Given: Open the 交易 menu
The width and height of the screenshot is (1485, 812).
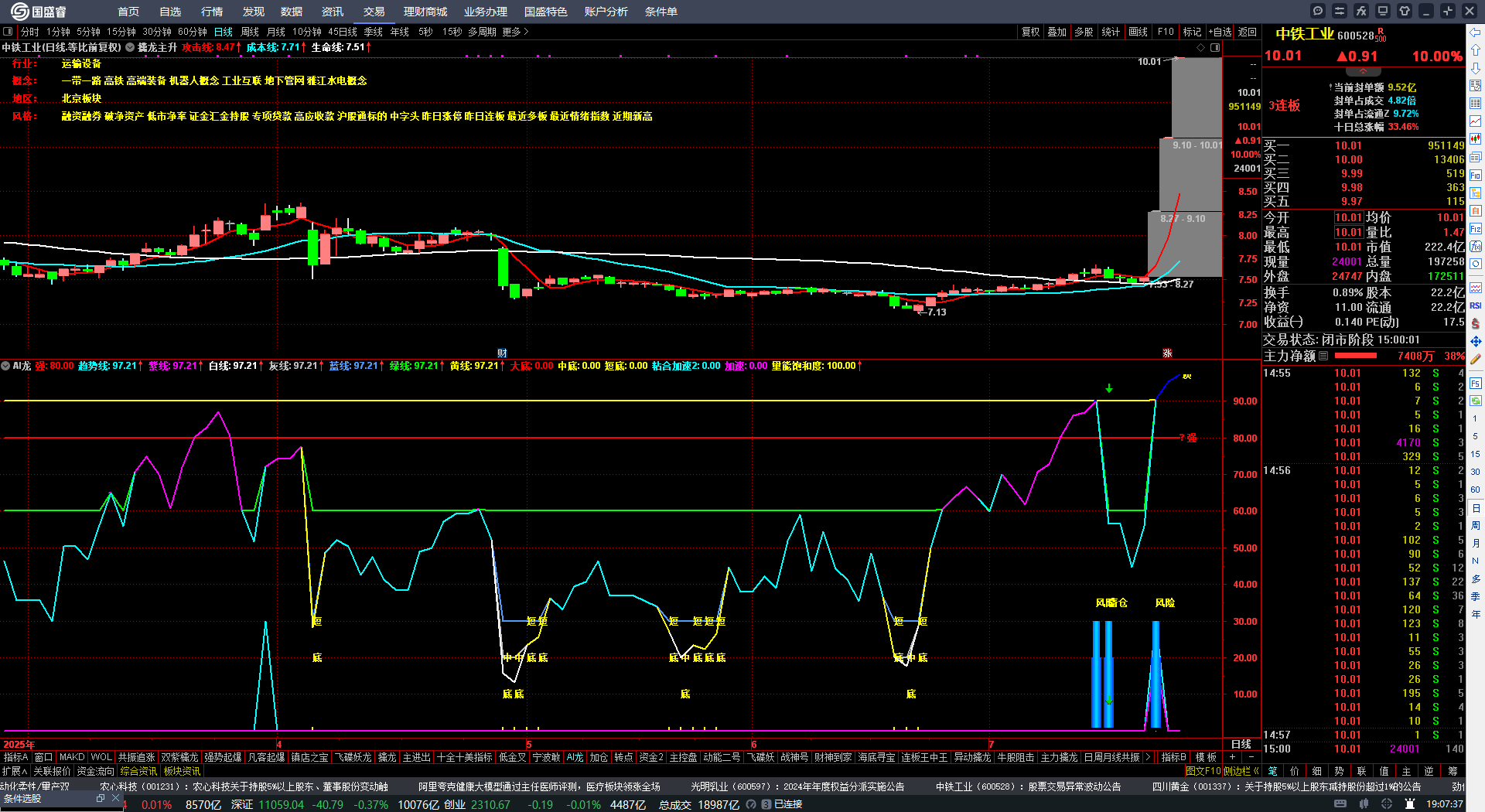Looking at the screenshot, I should tap(374, 12).
